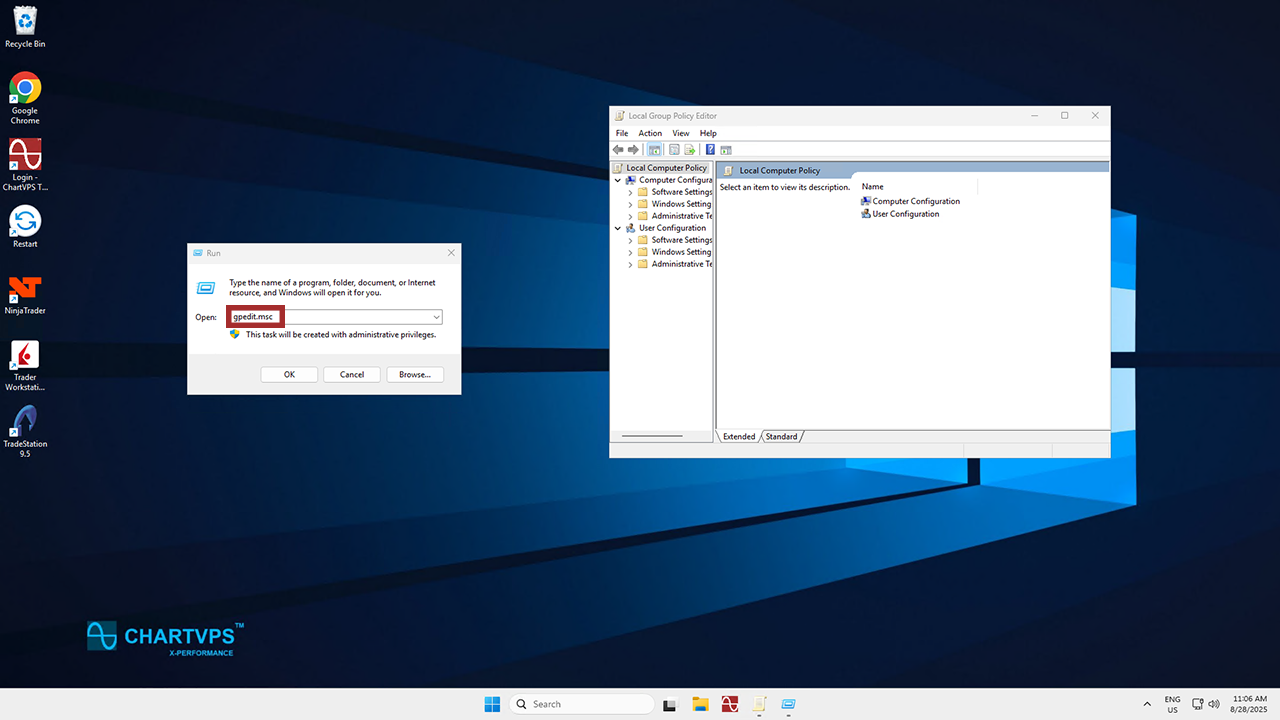Screen dimensions: 1280x720
Task: Click the Export List toolbar icon
Action: pyautogui.click(x=690, y=150)
